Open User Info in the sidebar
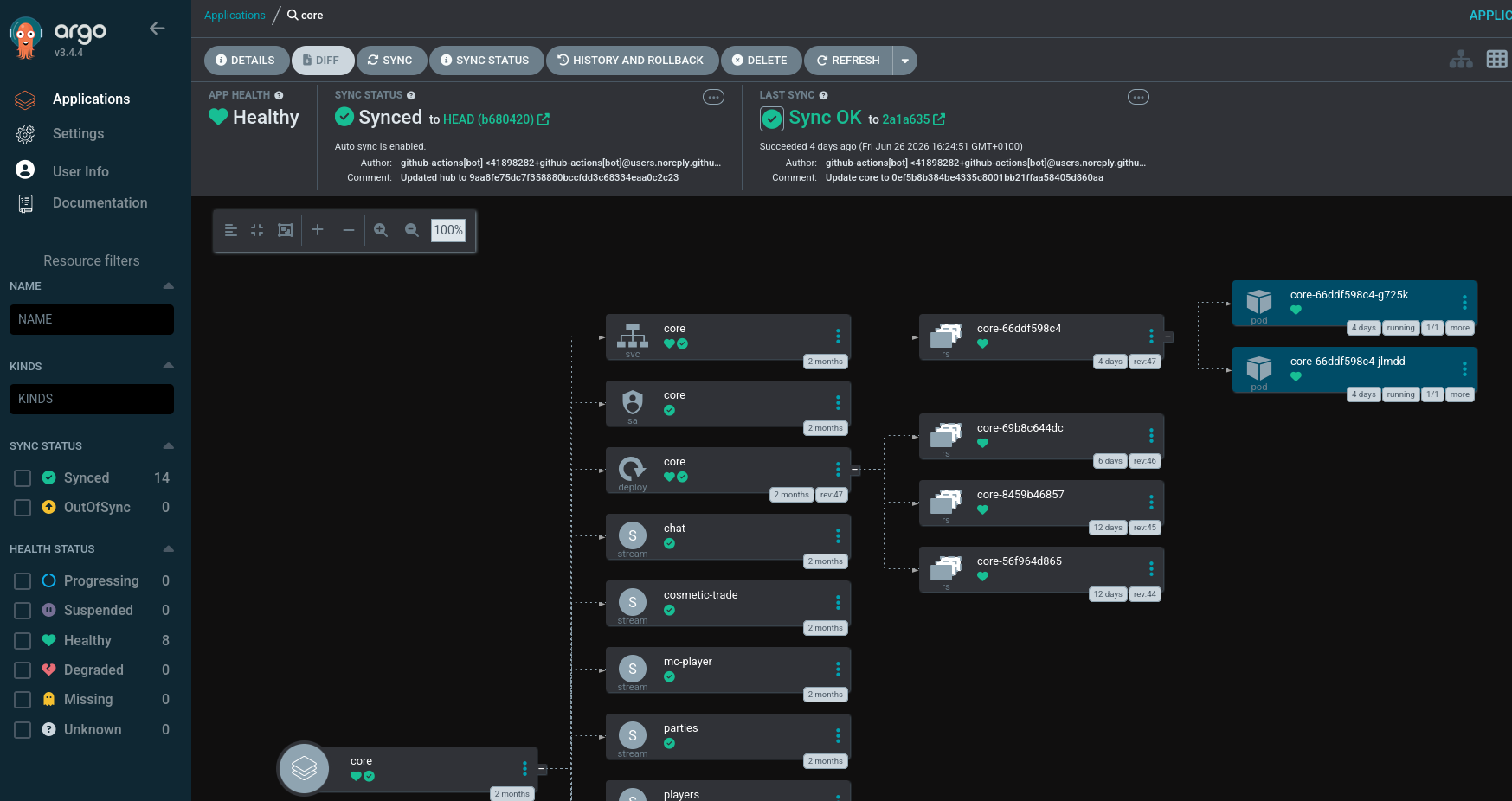Viewport: 1512px width, 801px height. point(80,171)
